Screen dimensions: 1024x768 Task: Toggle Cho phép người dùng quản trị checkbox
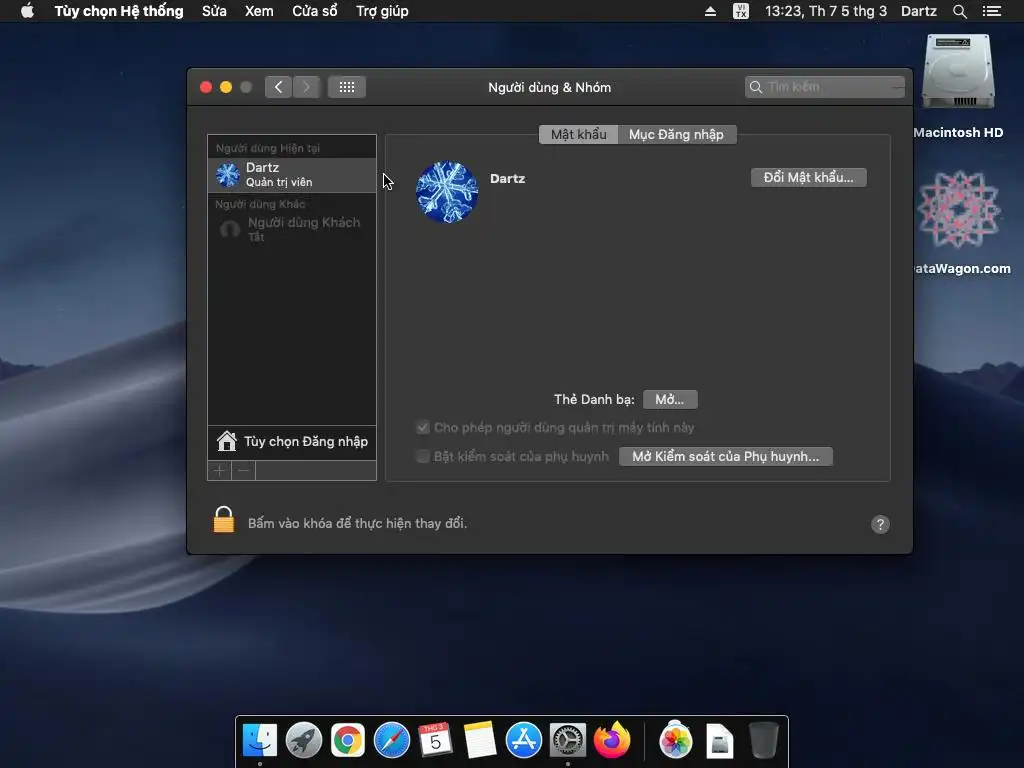click(423, 428)
